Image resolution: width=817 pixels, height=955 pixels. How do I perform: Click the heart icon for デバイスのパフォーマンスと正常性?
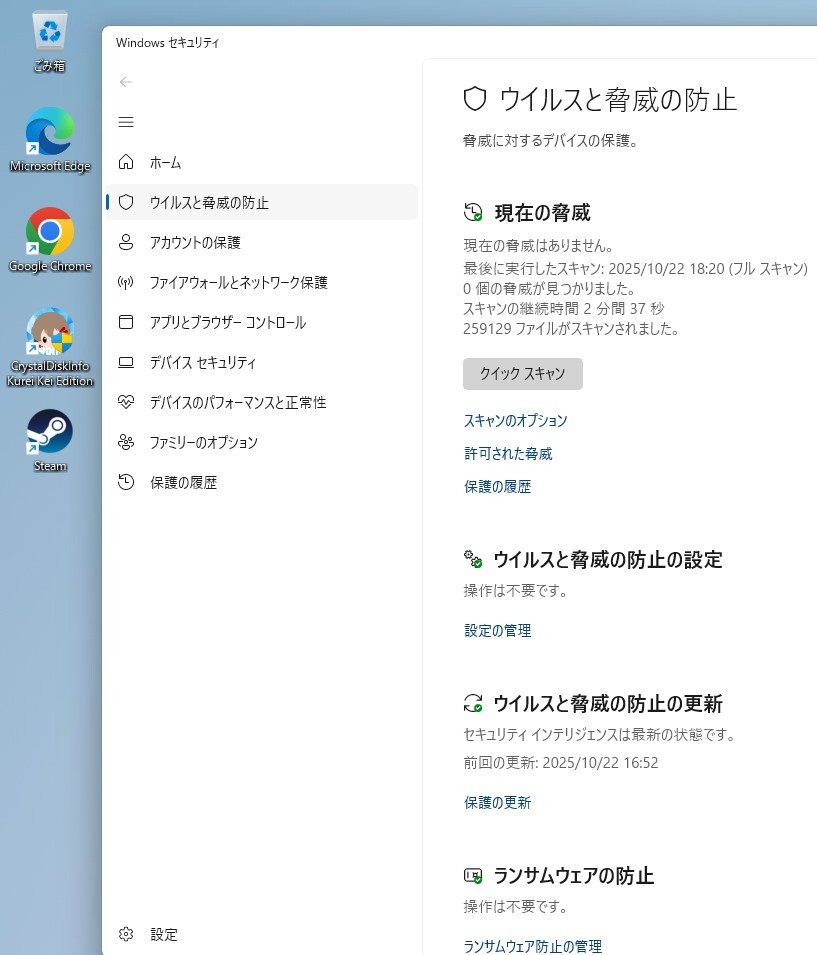pyautogui.click(x=126, y=402)
